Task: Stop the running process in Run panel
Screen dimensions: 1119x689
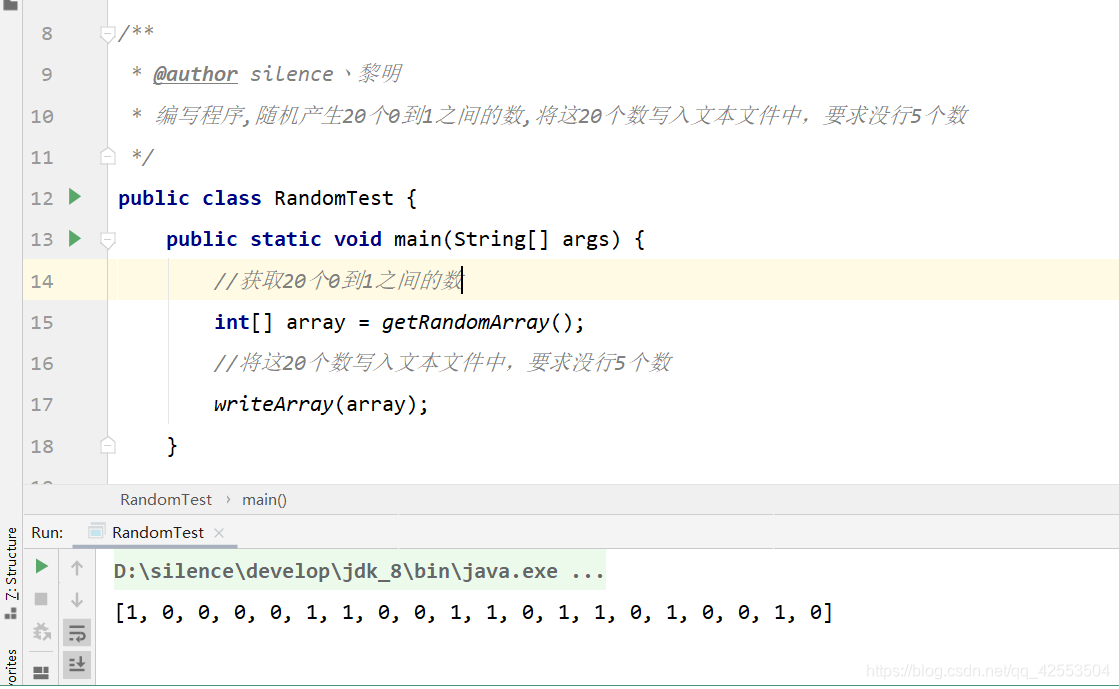Action: click(x=41, y=599)
